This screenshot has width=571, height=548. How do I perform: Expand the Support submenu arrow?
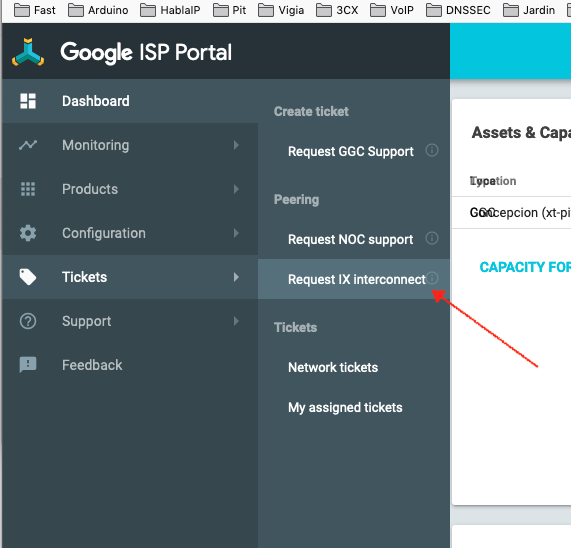[236, 321]
